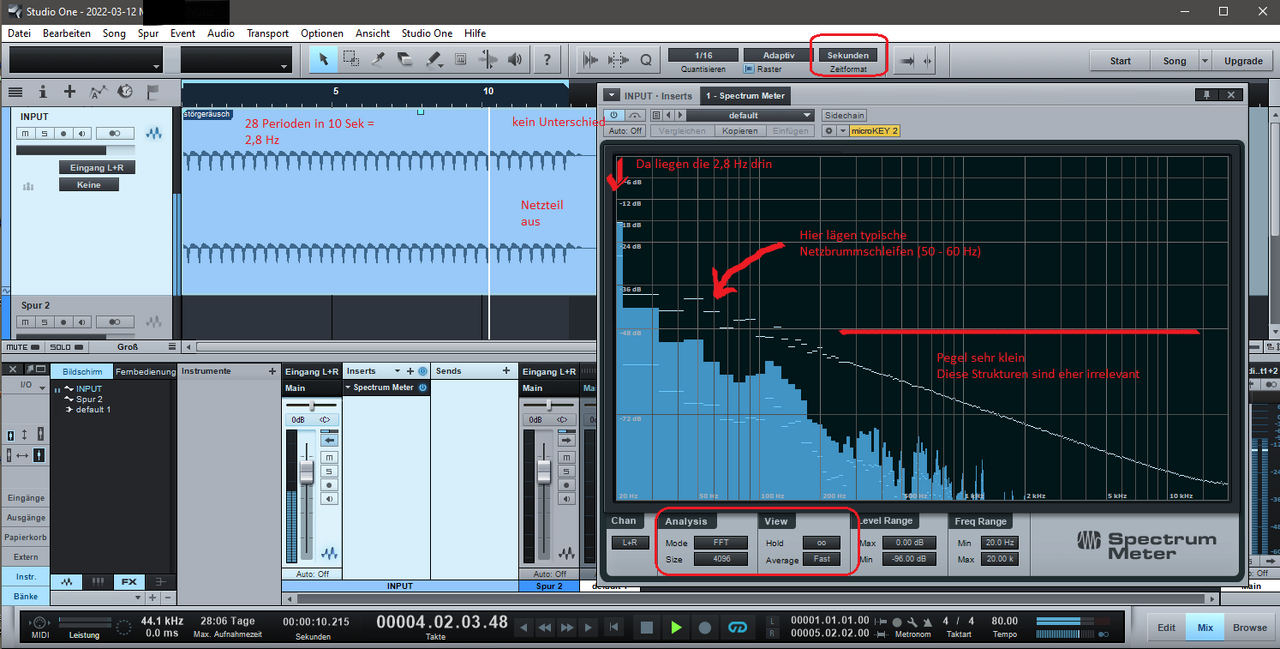Image resolution: width=1280 pixels, height=649 pixels.
Task: Click the Upgrade button
Action: tap(1243, 60)
